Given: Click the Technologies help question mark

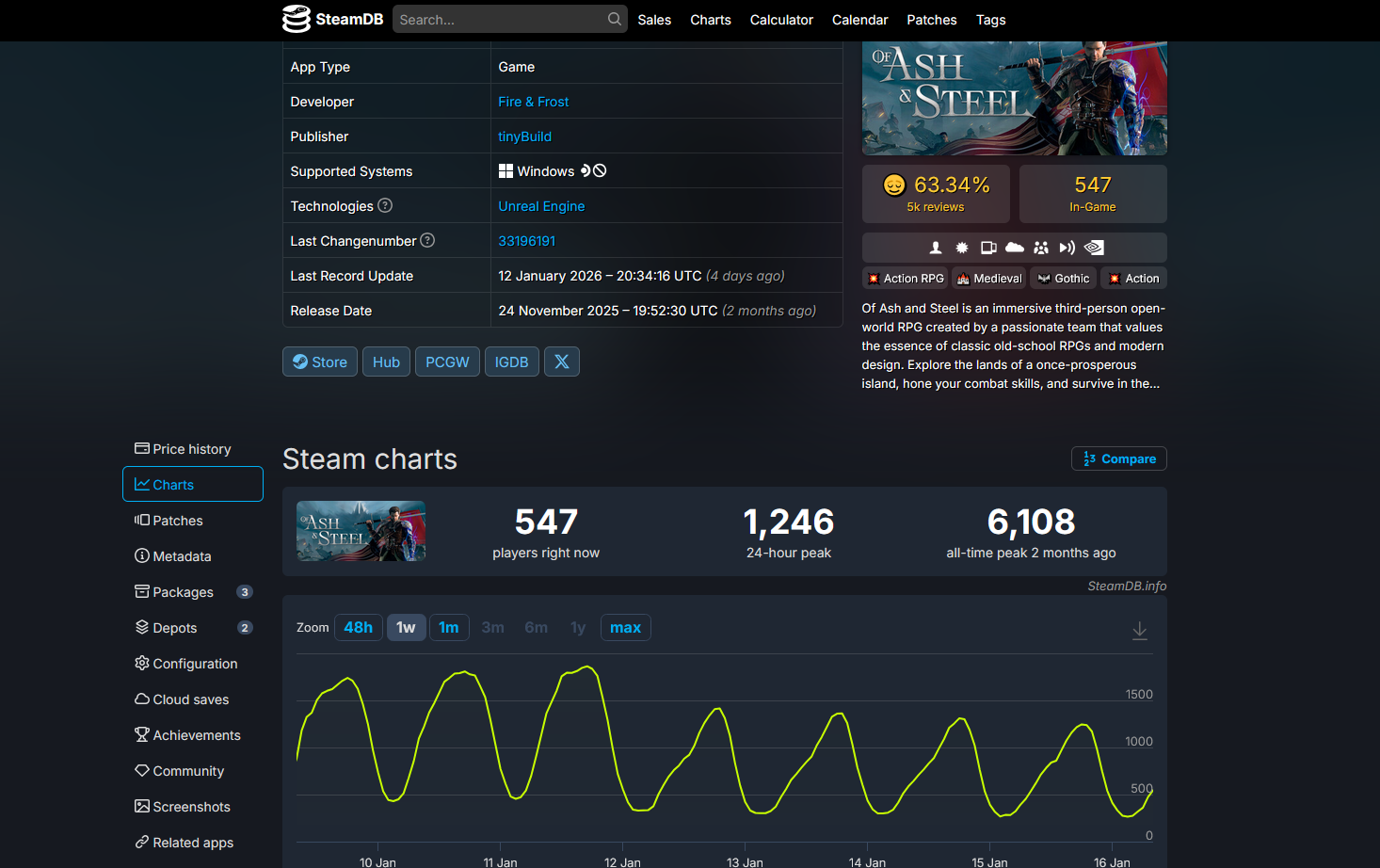Looking at the screenshot, I should click(385, 205).
